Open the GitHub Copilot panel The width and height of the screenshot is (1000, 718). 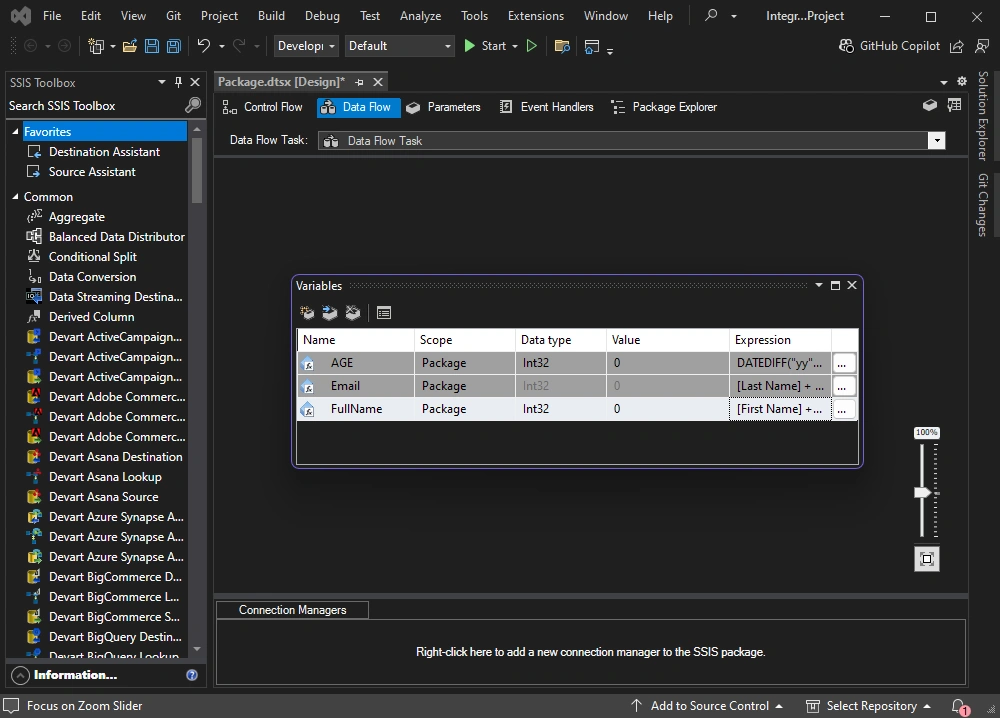point(889,46)
